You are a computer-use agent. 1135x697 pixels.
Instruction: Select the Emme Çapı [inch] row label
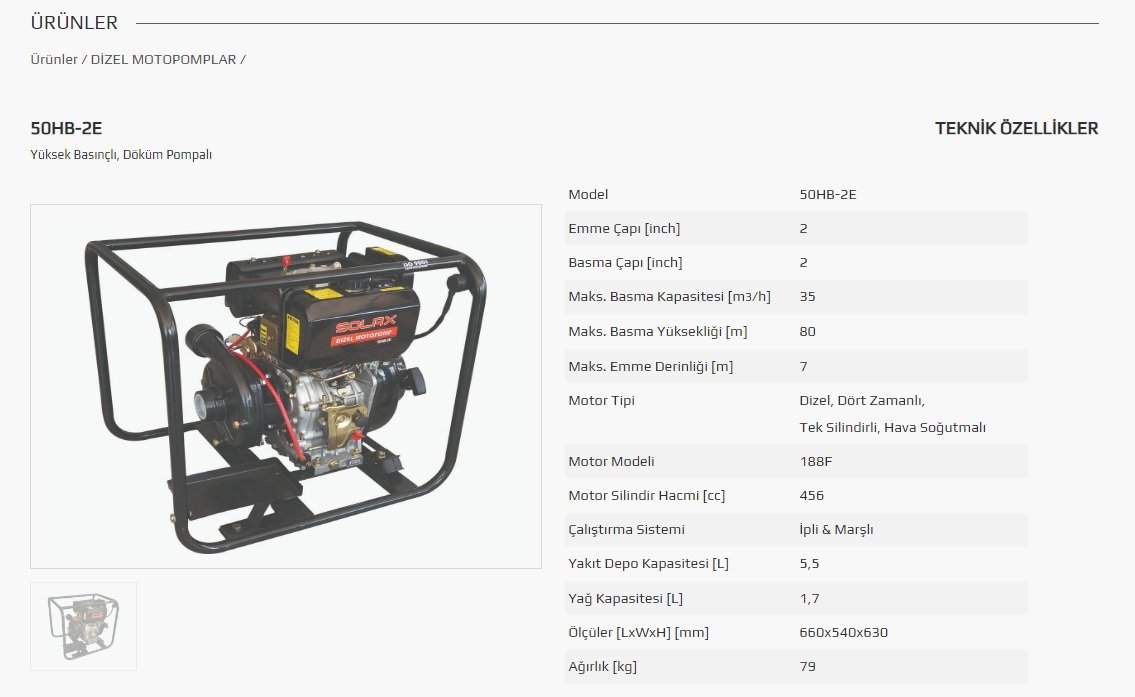point(624,228)
